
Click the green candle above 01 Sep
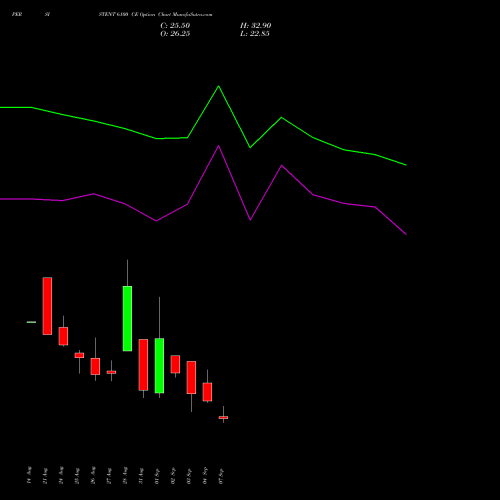point(159,366)
